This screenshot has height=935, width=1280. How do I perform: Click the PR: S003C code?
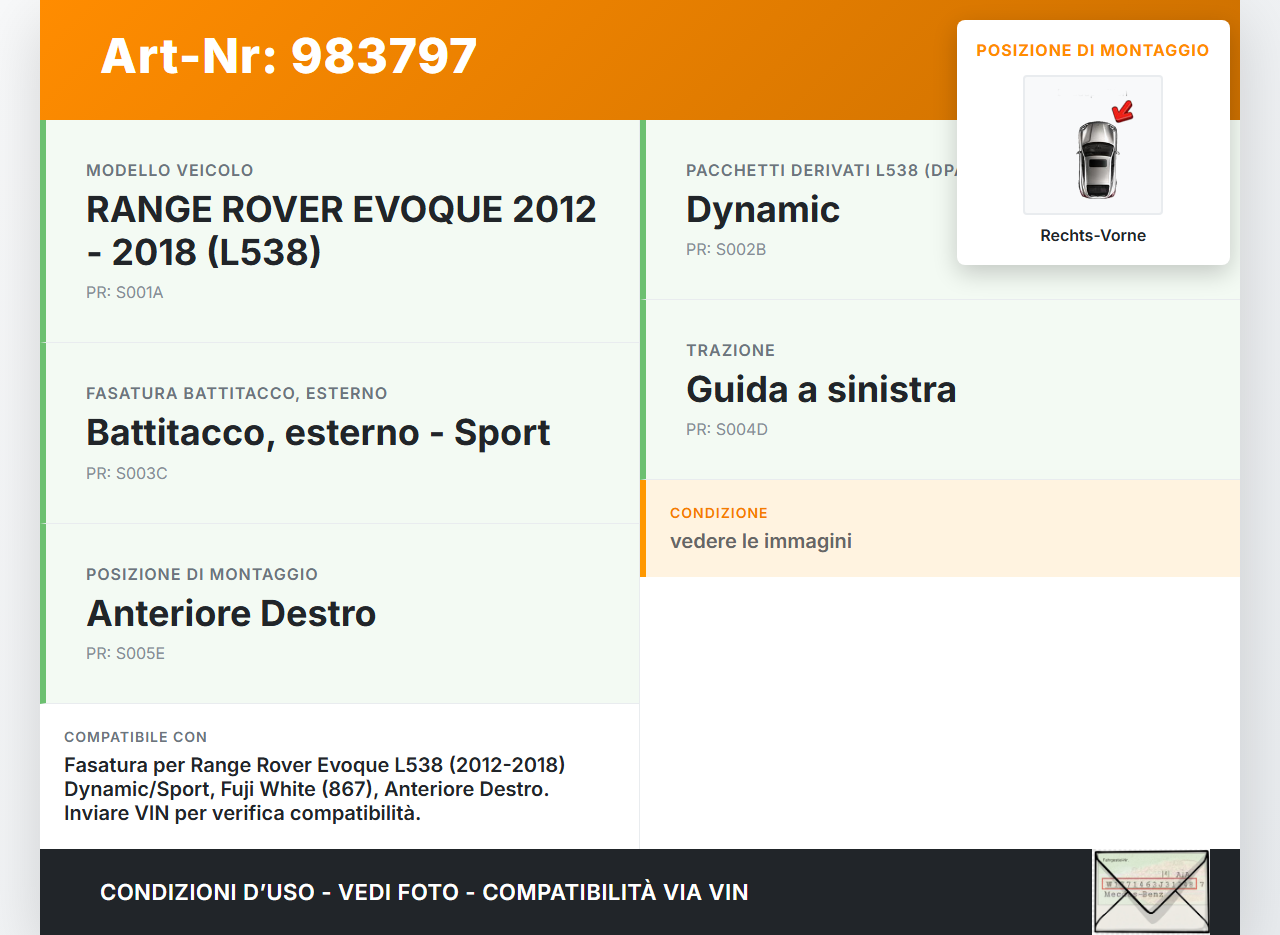point(127,473)
